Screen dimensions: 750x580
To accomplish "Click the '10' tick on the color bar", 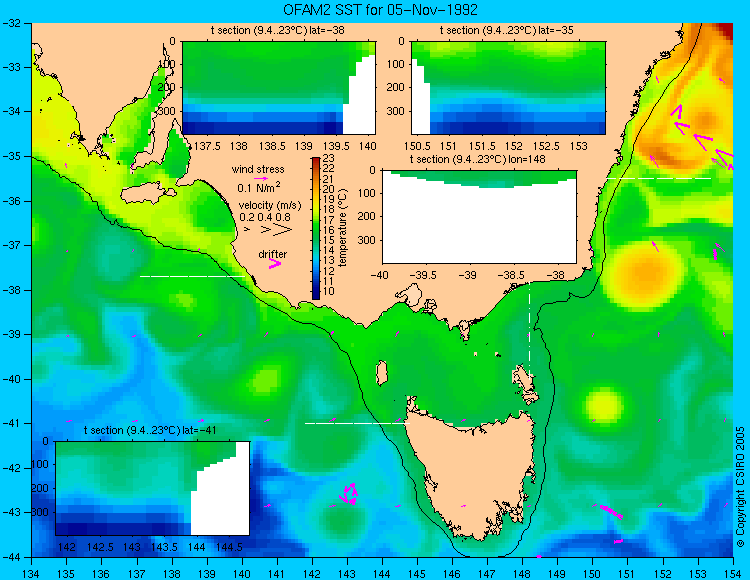I will tap(329, 291).
